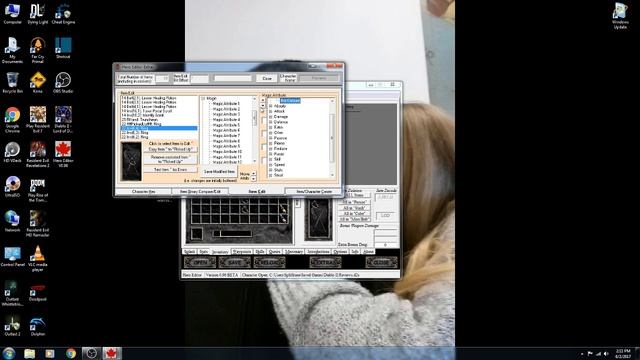Viewport: 640px width, 360px height.
Task: Click Move Attrib up arrow
Action: [253, 173]
